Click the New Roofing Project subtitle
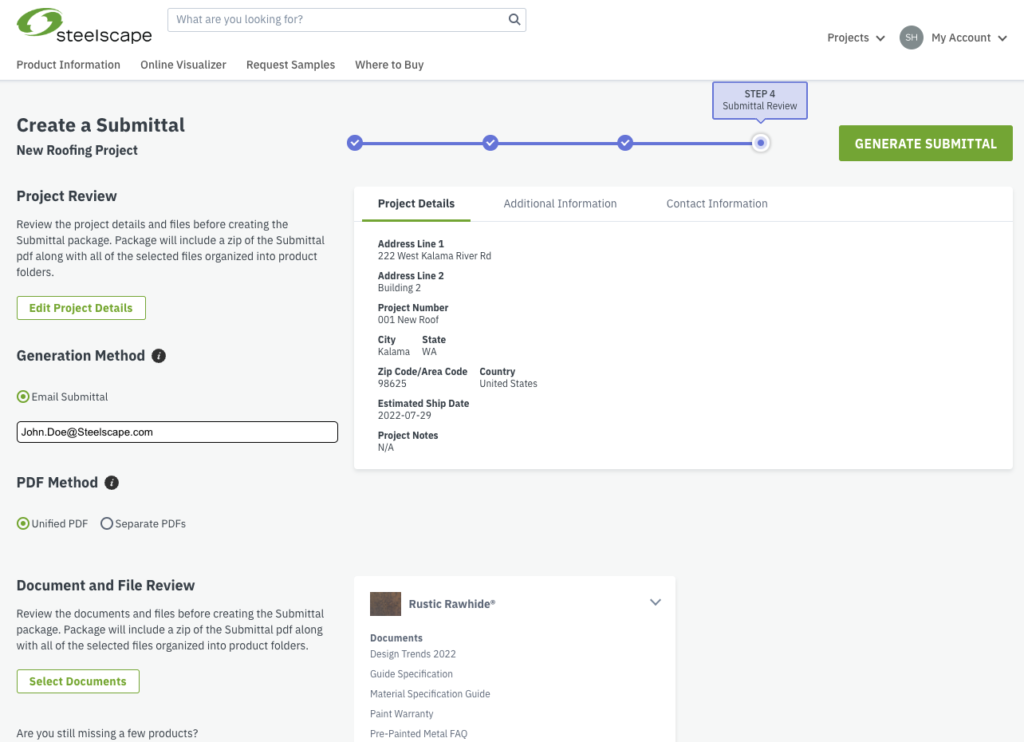This screenshot has width=1024, height=742. coord(77,150)
